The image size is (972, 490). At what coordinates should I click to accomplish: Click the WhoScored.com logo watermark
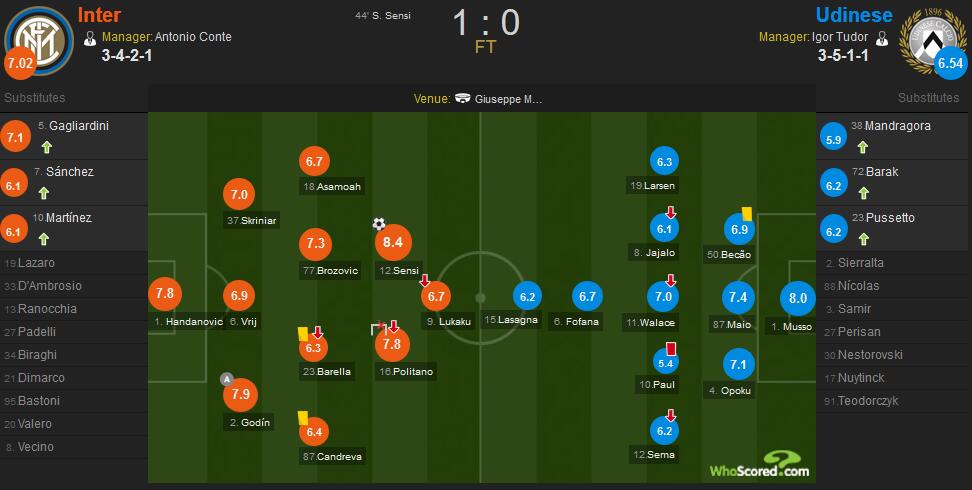click(759, 465)
